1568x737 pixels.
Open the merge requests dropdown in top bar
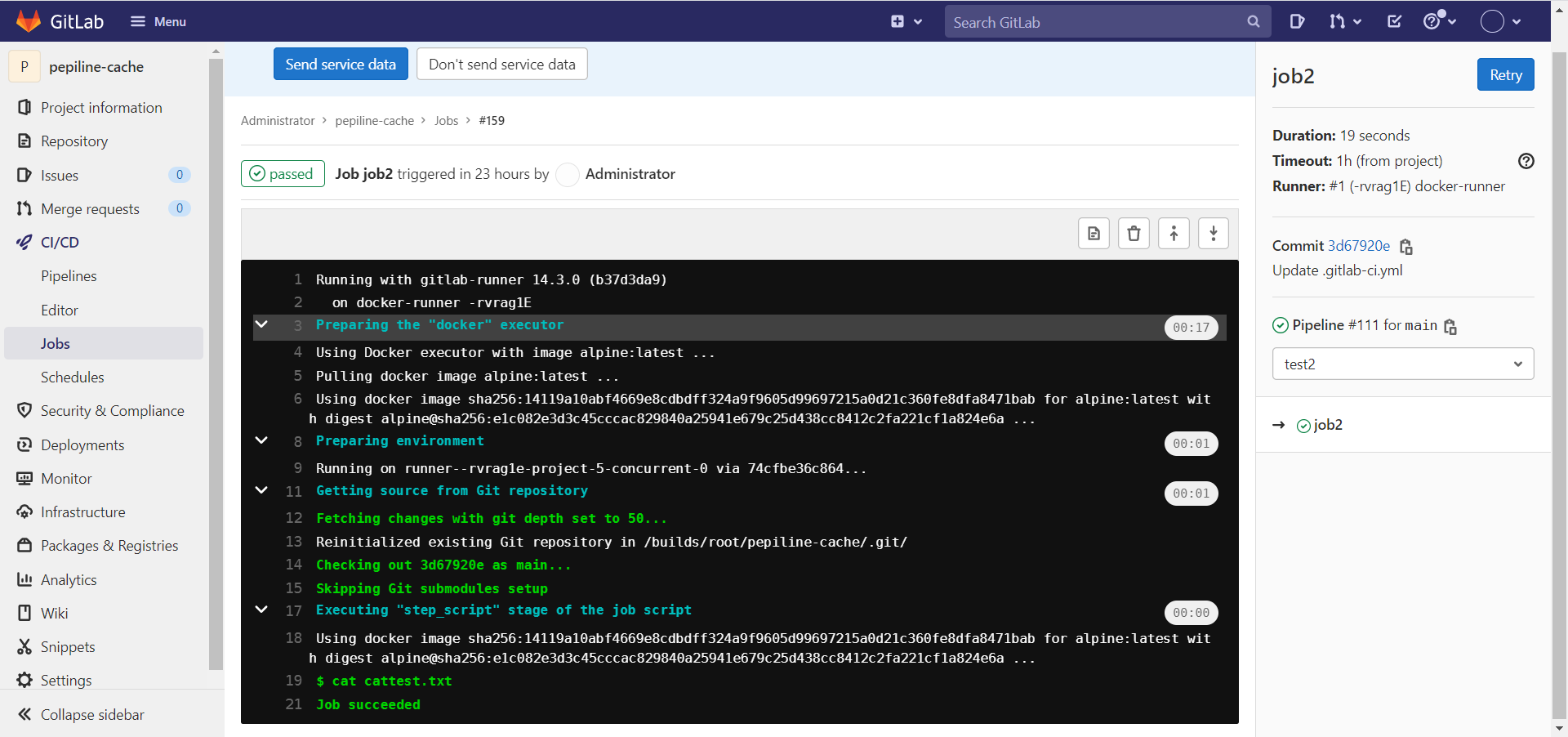1345,21
